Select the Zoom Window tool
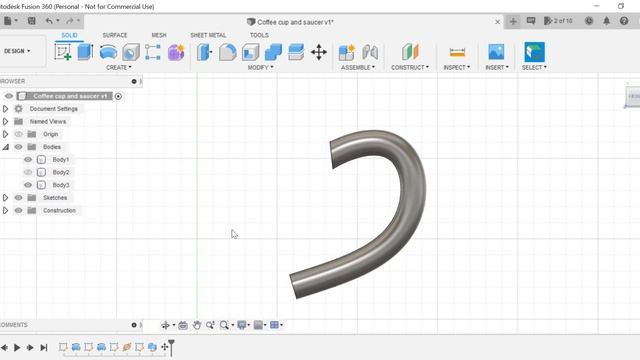The image size is (640, 360). pyautogui.click(x=224, y=325)
